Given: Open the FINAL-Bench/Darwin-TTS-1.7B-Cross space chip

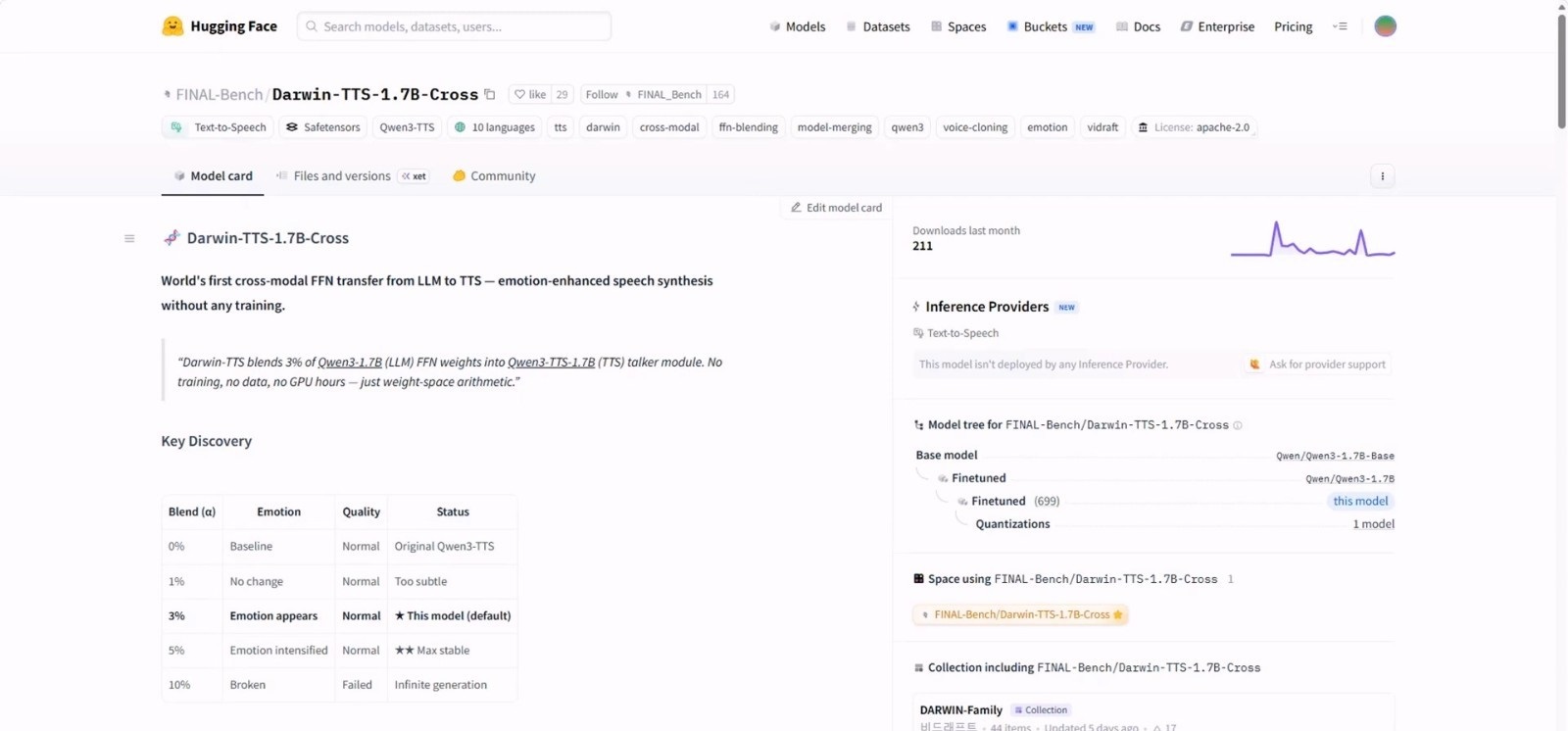Looking at the screenshot, I should [x=1021, y=615].
